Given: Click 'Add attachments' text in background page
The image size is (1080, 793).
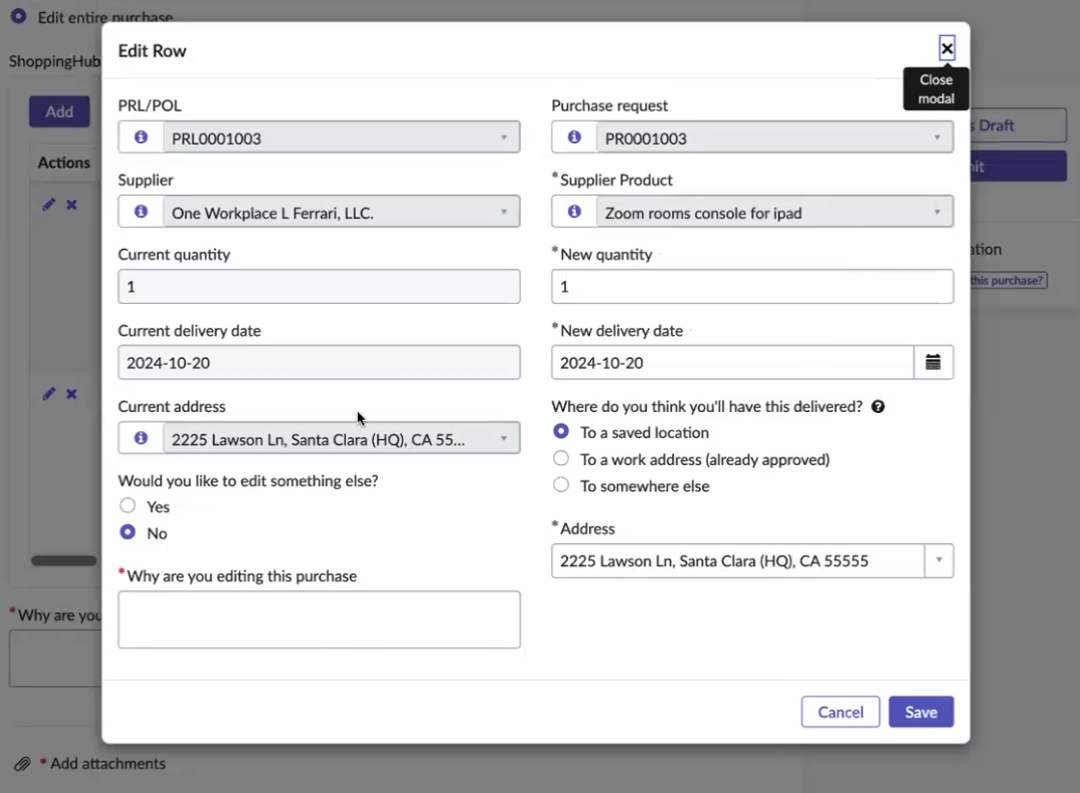Looking at the screenshot, I should (108, 763).
